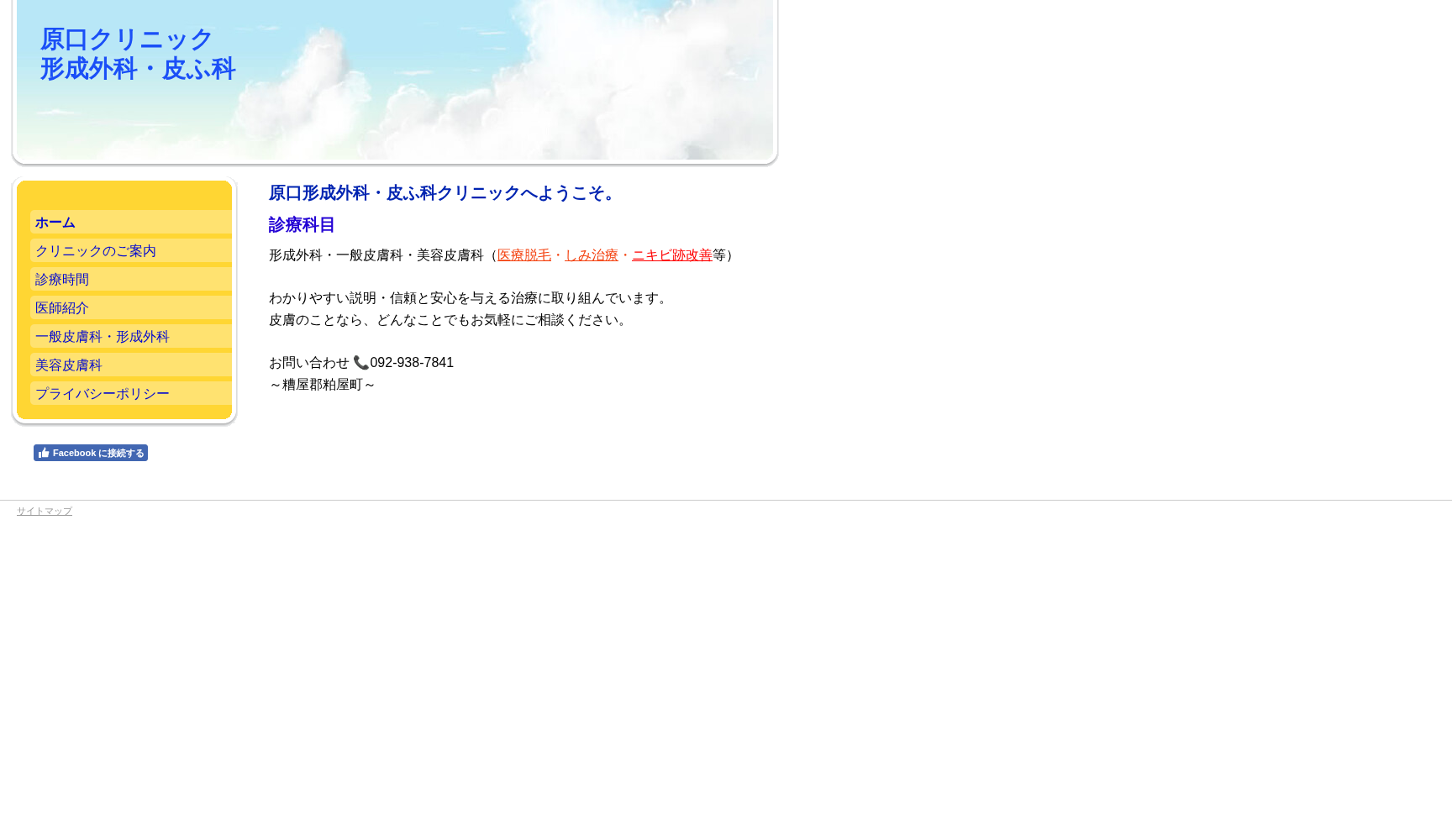Open the サイトマップ link at page bottom
The width and height of the screenshot is (1452, 840).
(44, 511)
